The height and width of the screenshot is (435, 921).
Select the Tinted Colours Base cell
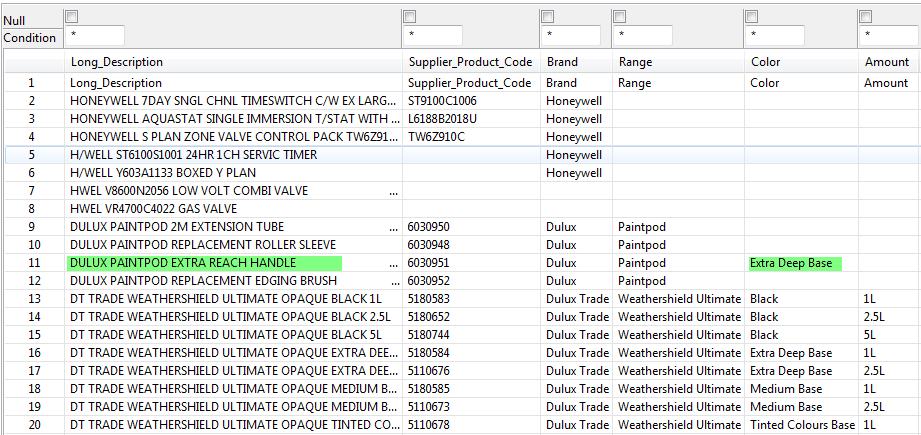(802, 425)
